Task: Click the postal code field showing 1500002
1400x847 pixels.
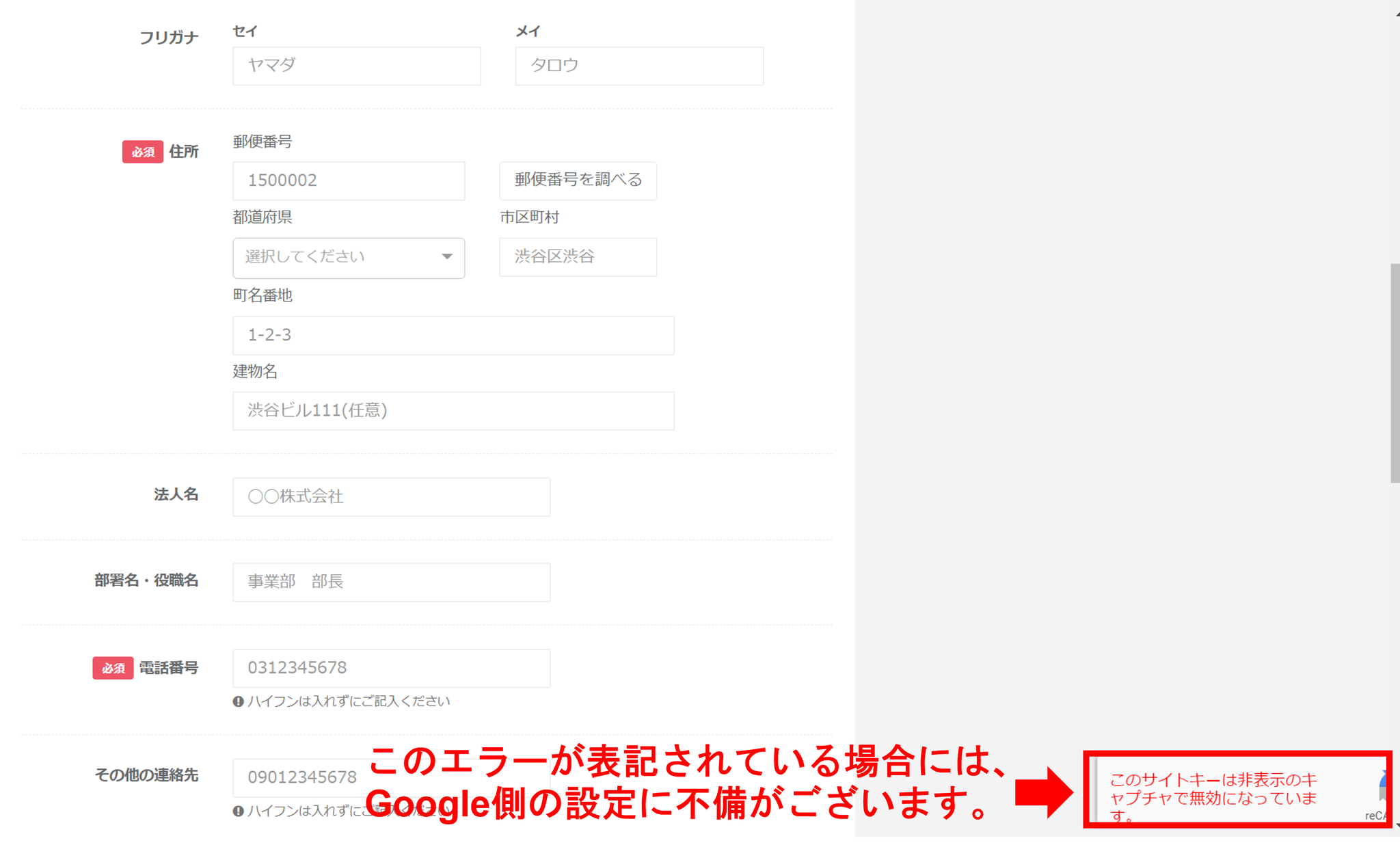Action: click(348, 180)
